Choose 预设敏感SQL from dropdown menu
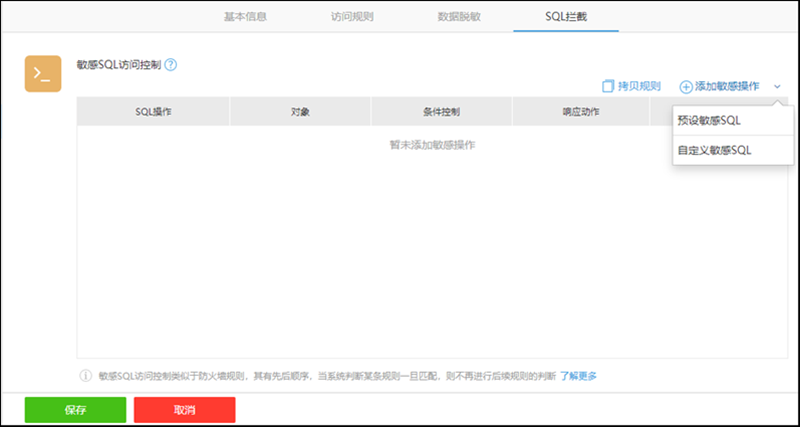The image size is (800, 427). coord(733,121)
